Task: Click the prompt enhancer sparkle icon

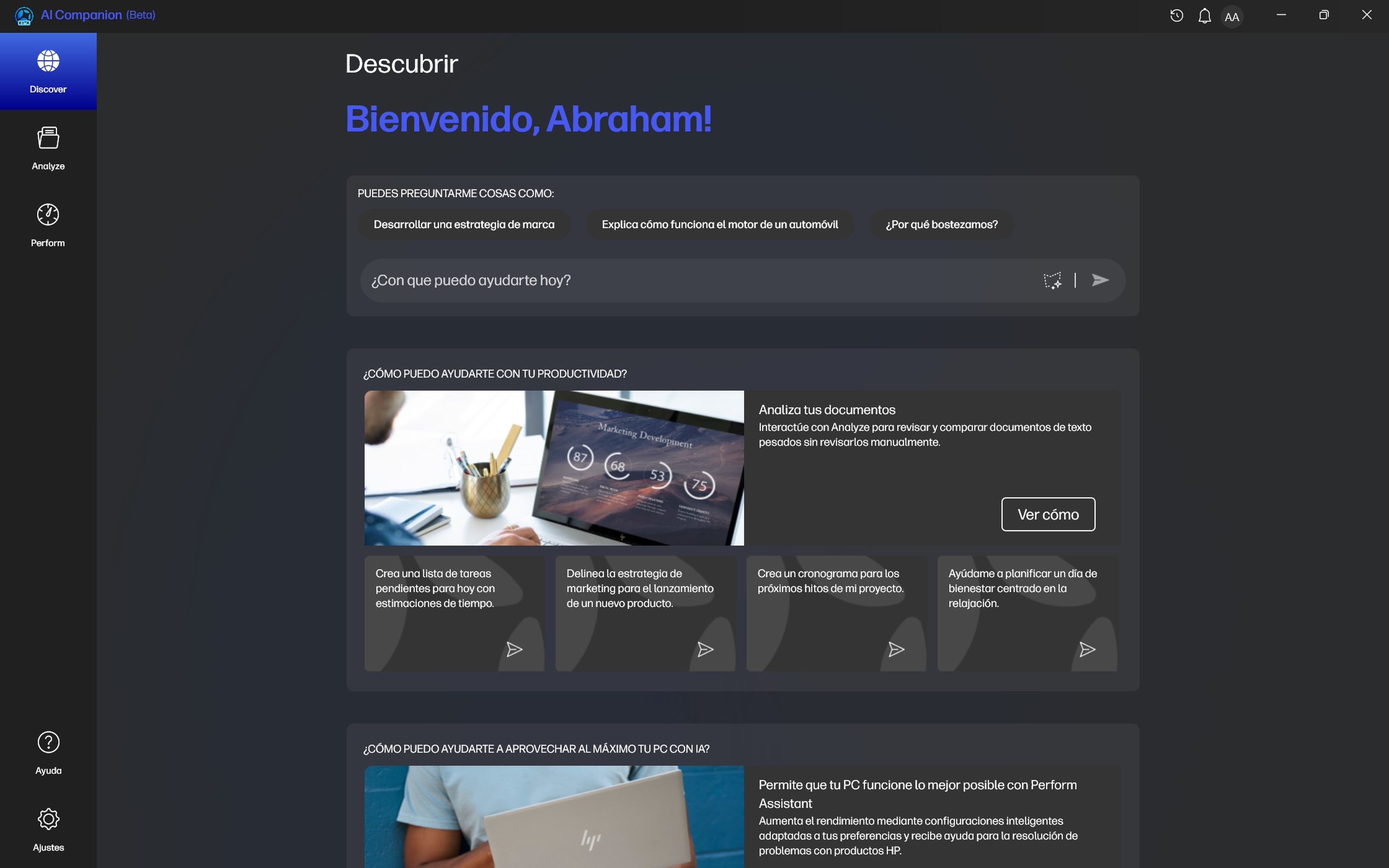Action: click(x=1052, y=280)
